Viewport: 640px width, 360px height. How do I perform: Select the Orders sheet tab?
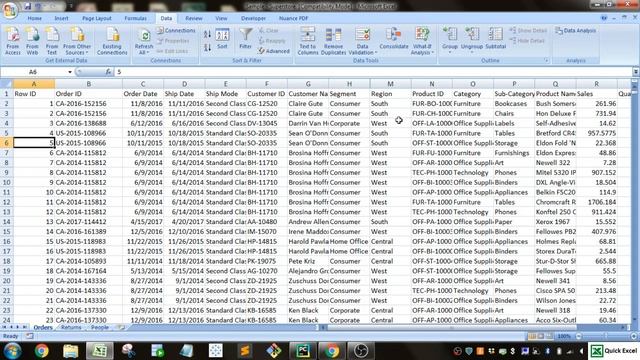pyautogui.click(x=43, y=327)
